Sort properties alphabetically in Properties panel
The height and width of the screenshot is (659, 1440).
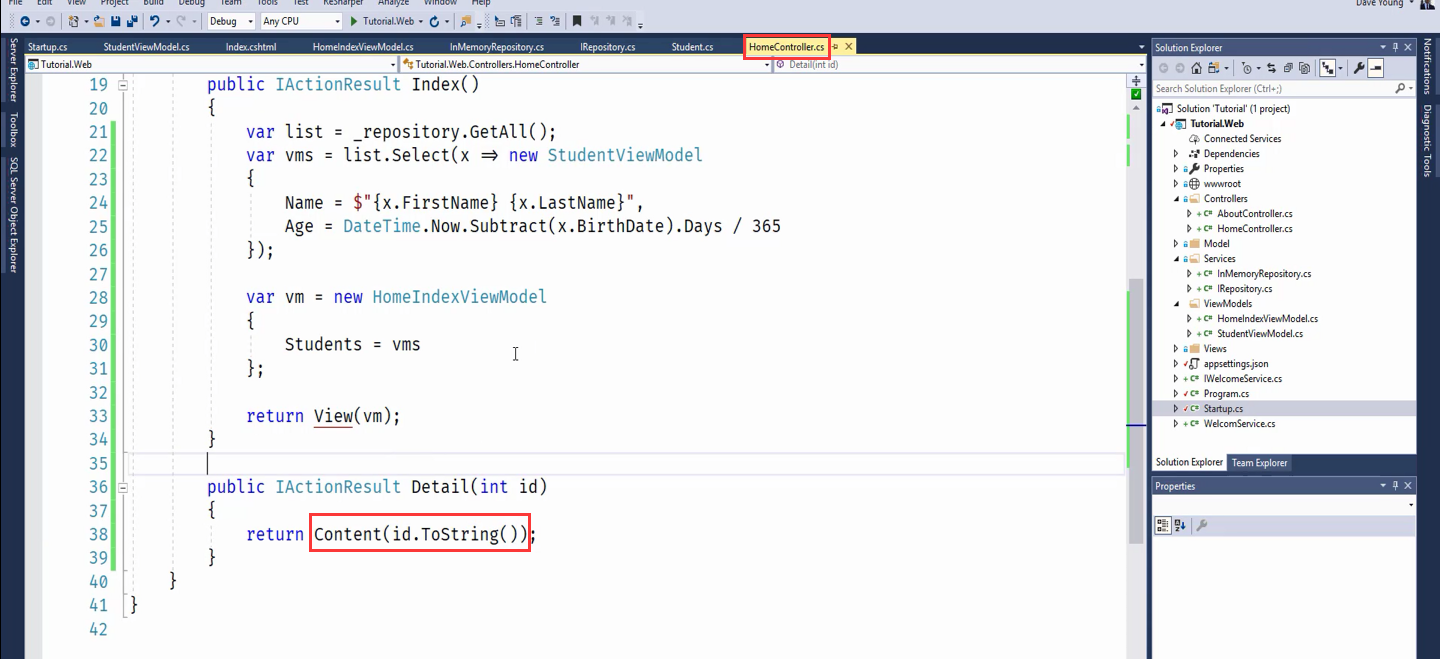[x=1180, y=525]
